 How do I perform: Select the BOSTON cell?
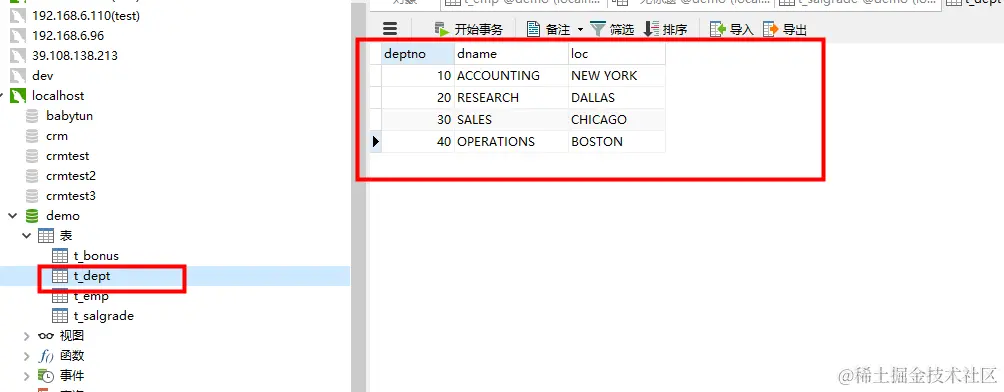[x=617, y=142]
